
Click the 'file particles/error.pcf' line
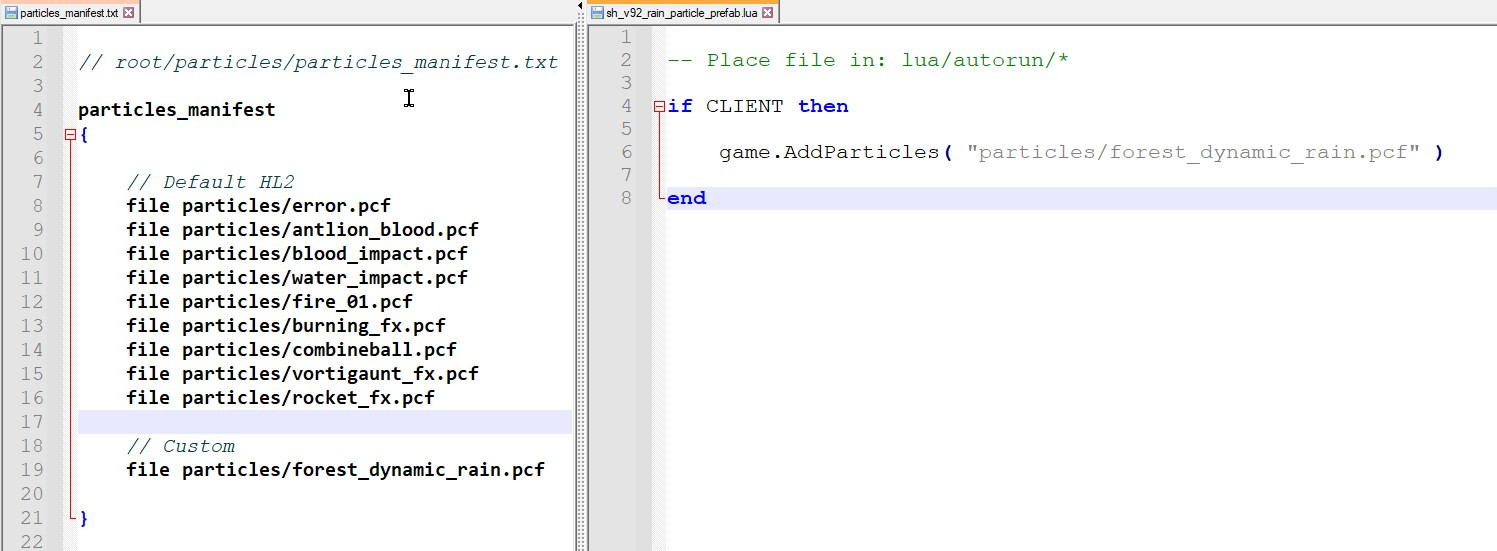click(x=258, y=206)
